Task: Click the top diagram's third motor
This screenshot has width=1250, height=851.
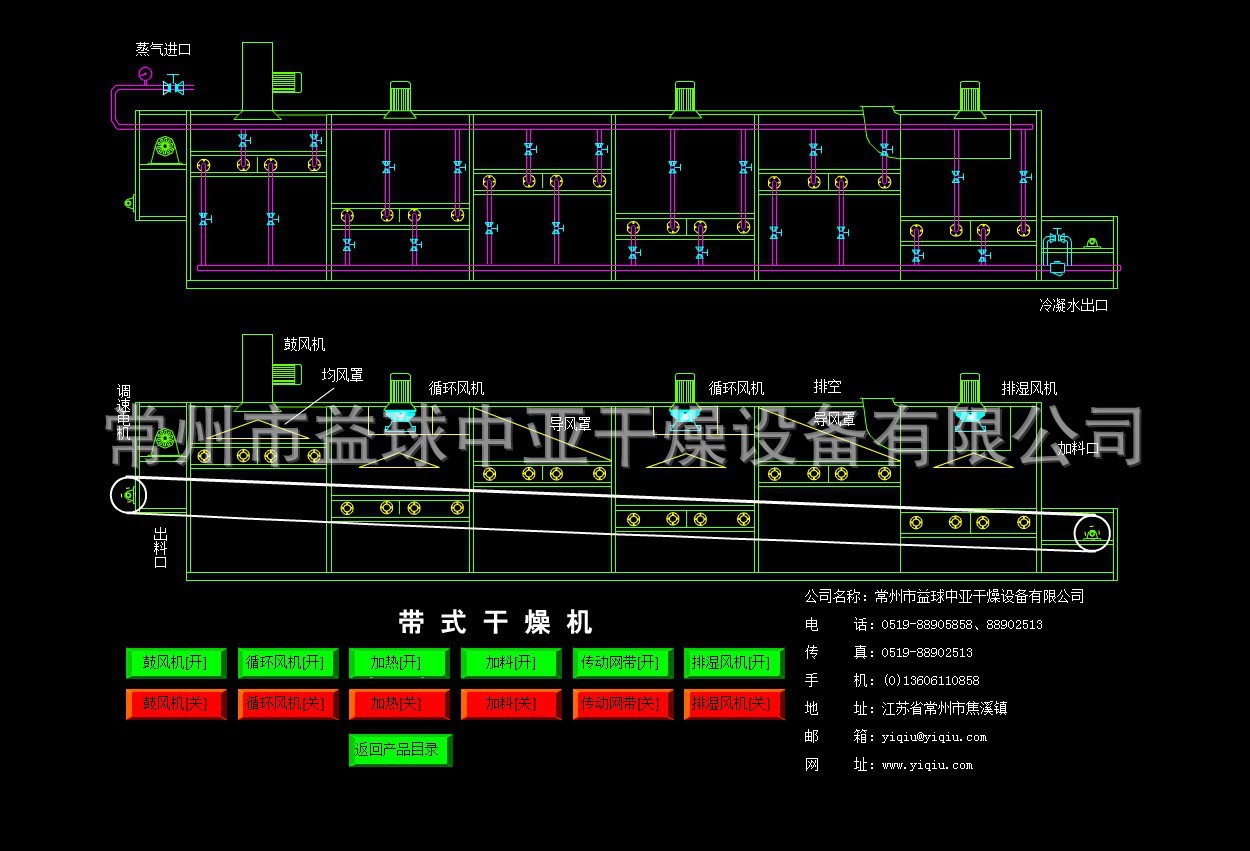Action: tap(969, 100)
